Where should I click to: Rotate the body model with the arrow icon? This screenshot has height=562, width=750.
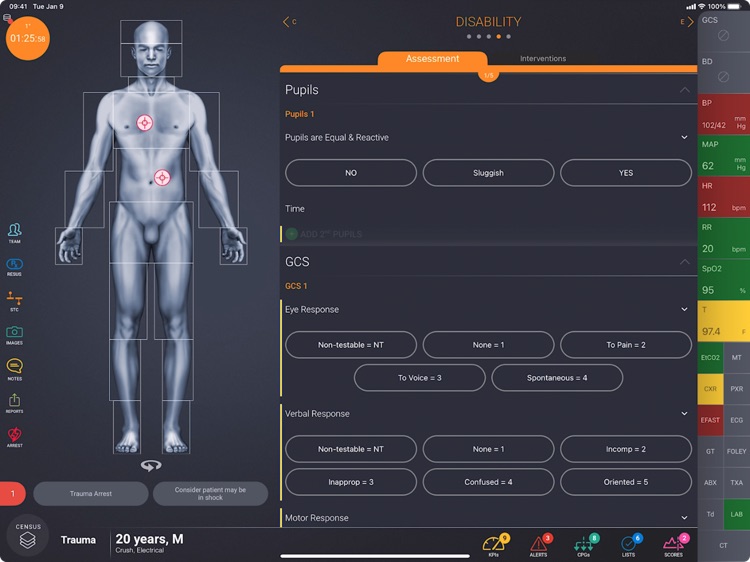click(151, 465)
